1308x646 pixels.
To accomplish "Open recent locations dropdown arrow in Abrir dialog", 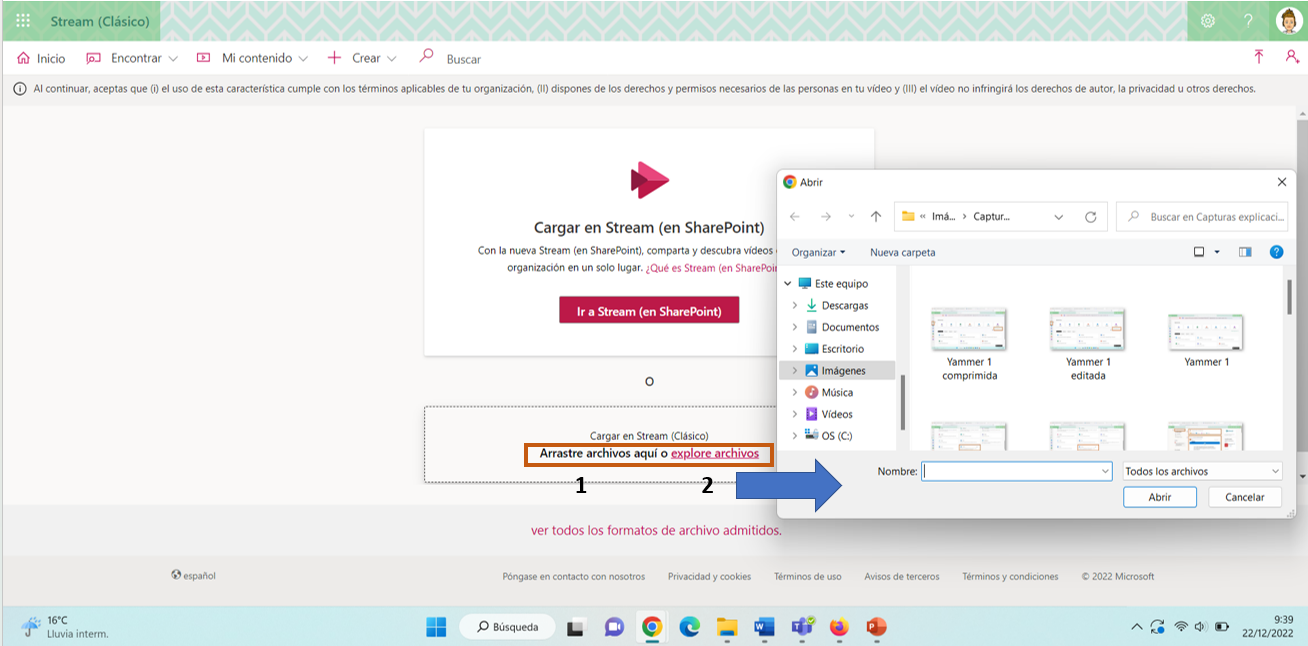I will [851, 216].
